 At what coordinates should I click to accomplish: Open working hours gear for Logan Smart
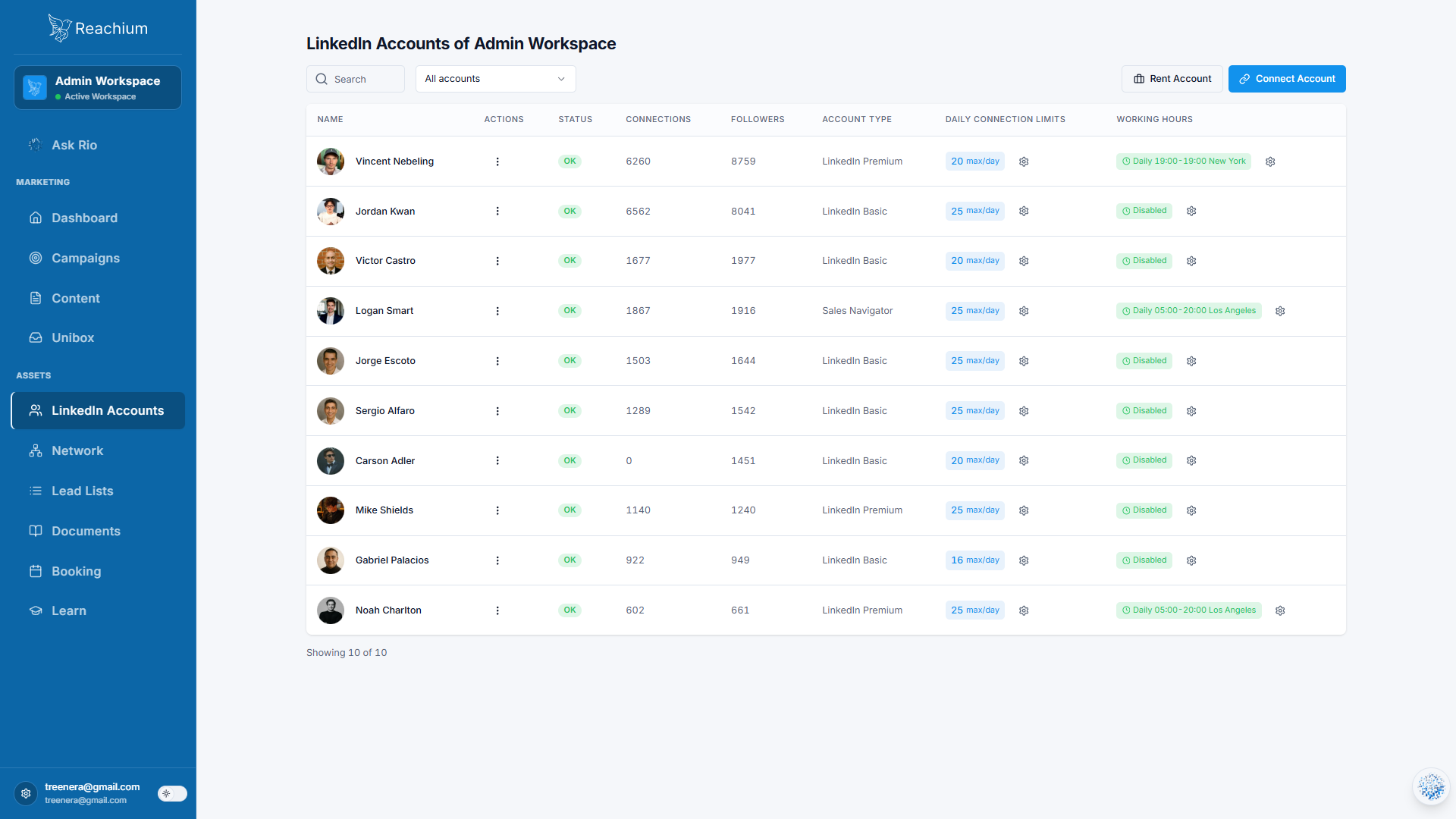click(1280, 311)
